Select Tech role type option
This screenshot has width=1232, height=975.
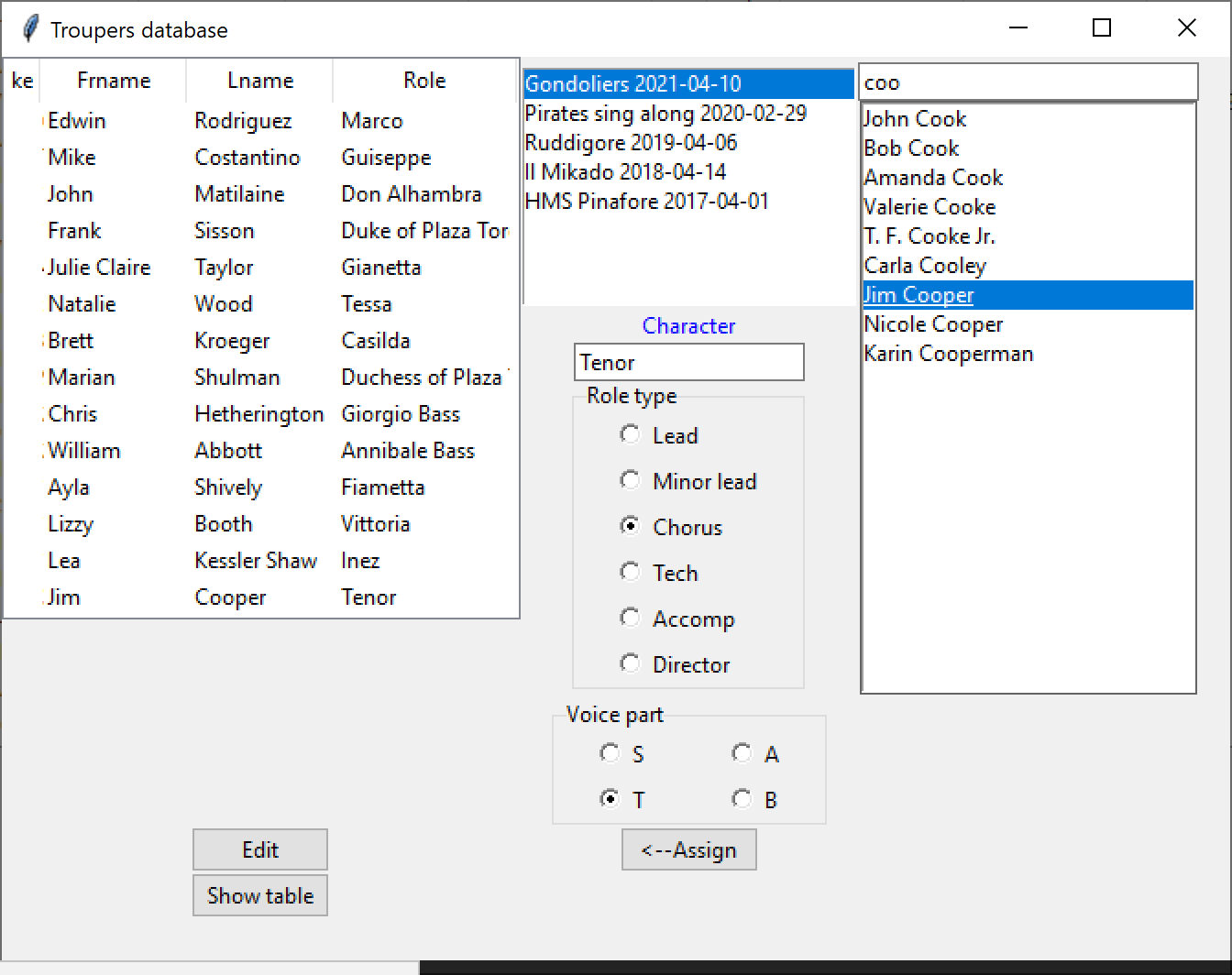pos(630,573)
